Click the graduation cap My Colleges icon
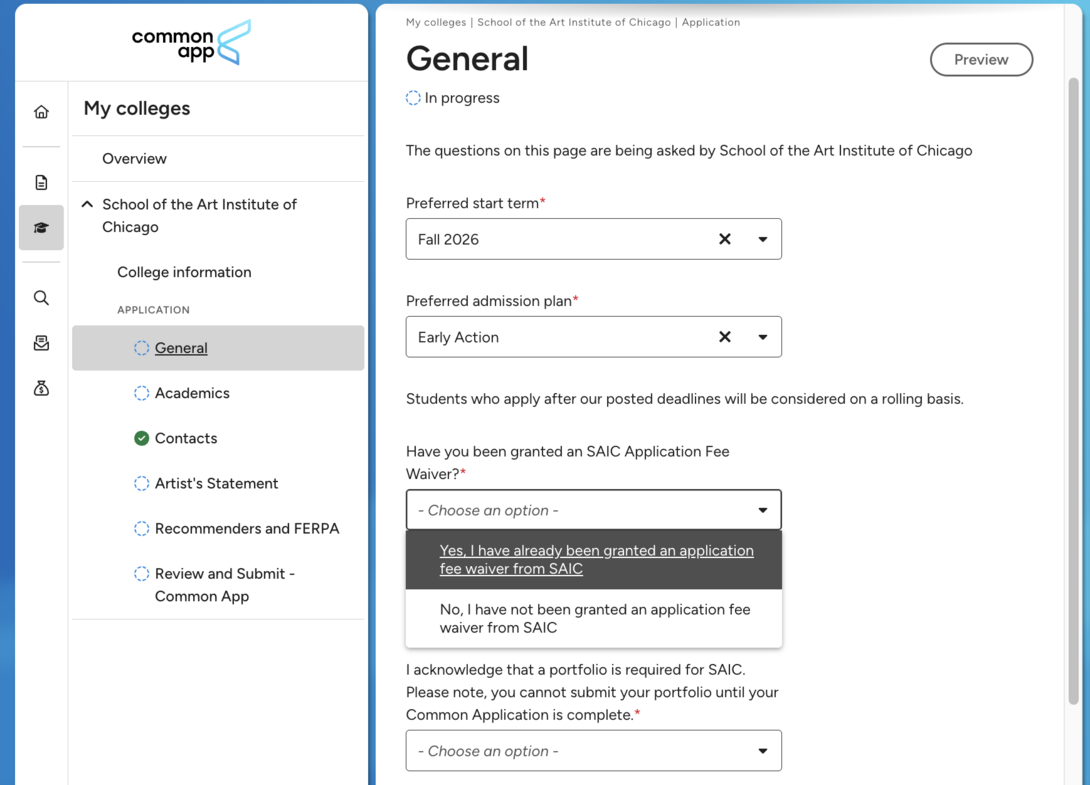The image size is (1090, 785). (40, 227)
